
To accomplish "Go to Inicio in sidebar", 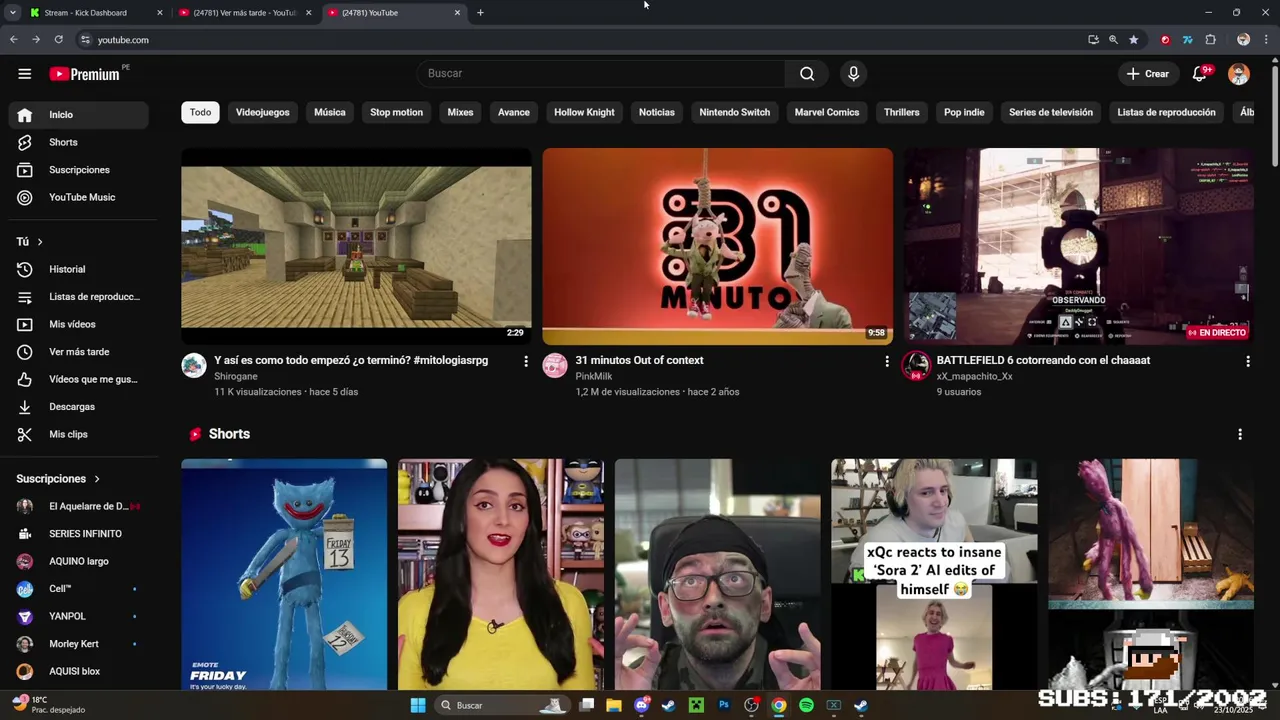I will [x=78, y=115].
